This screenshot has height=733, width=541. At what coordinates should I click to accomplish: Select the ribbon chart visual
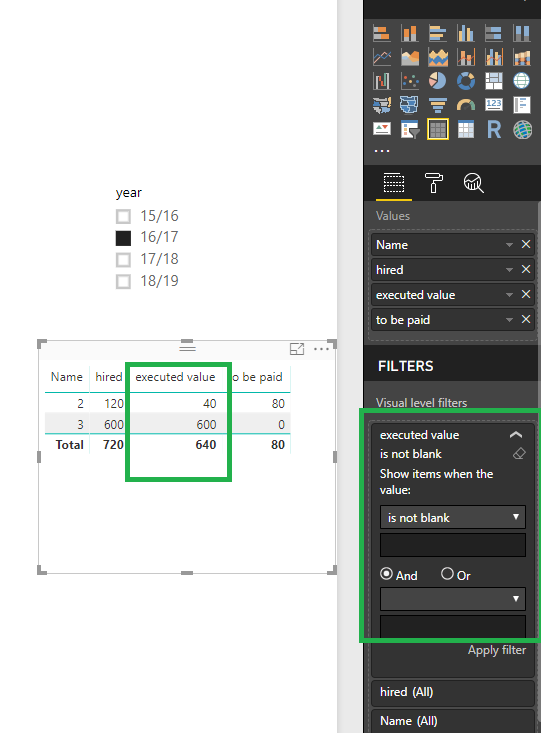[522, 57]
